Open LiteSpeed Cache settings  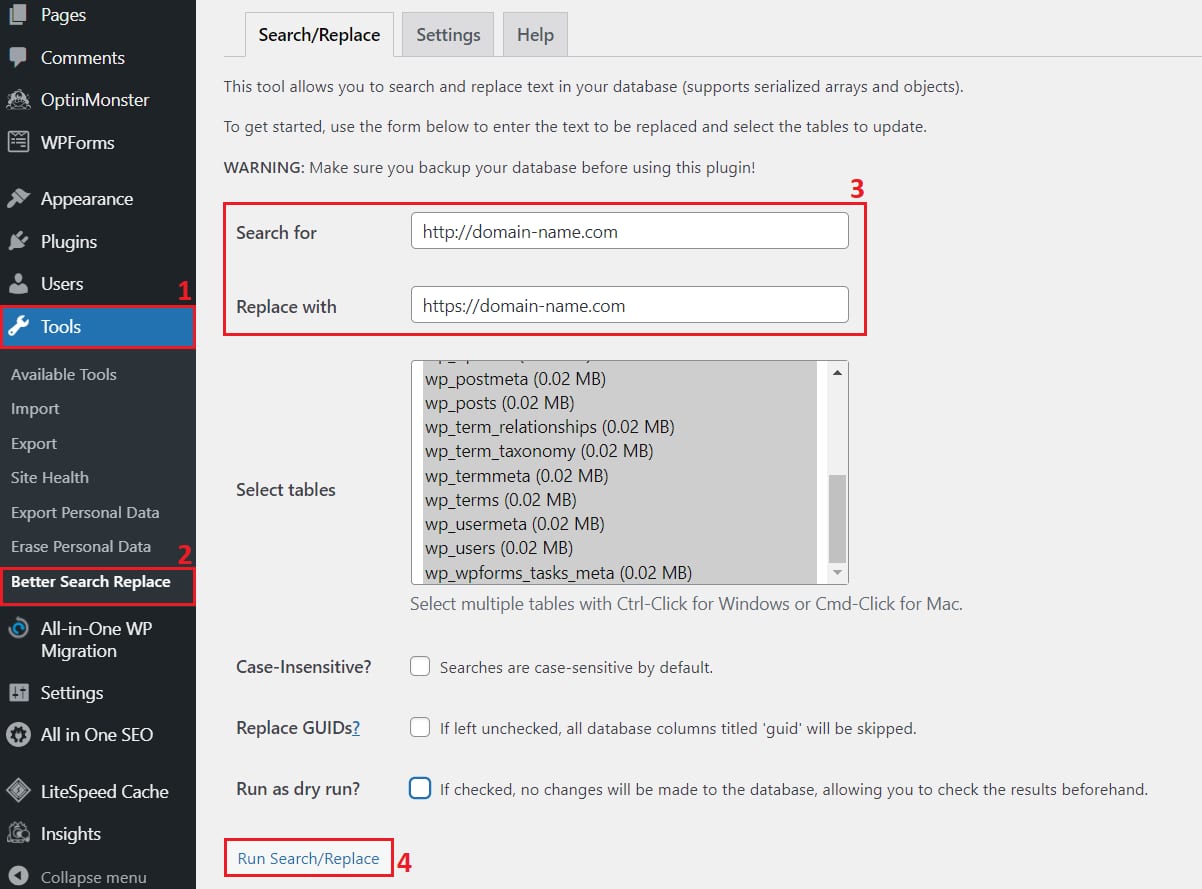point(102,791)
